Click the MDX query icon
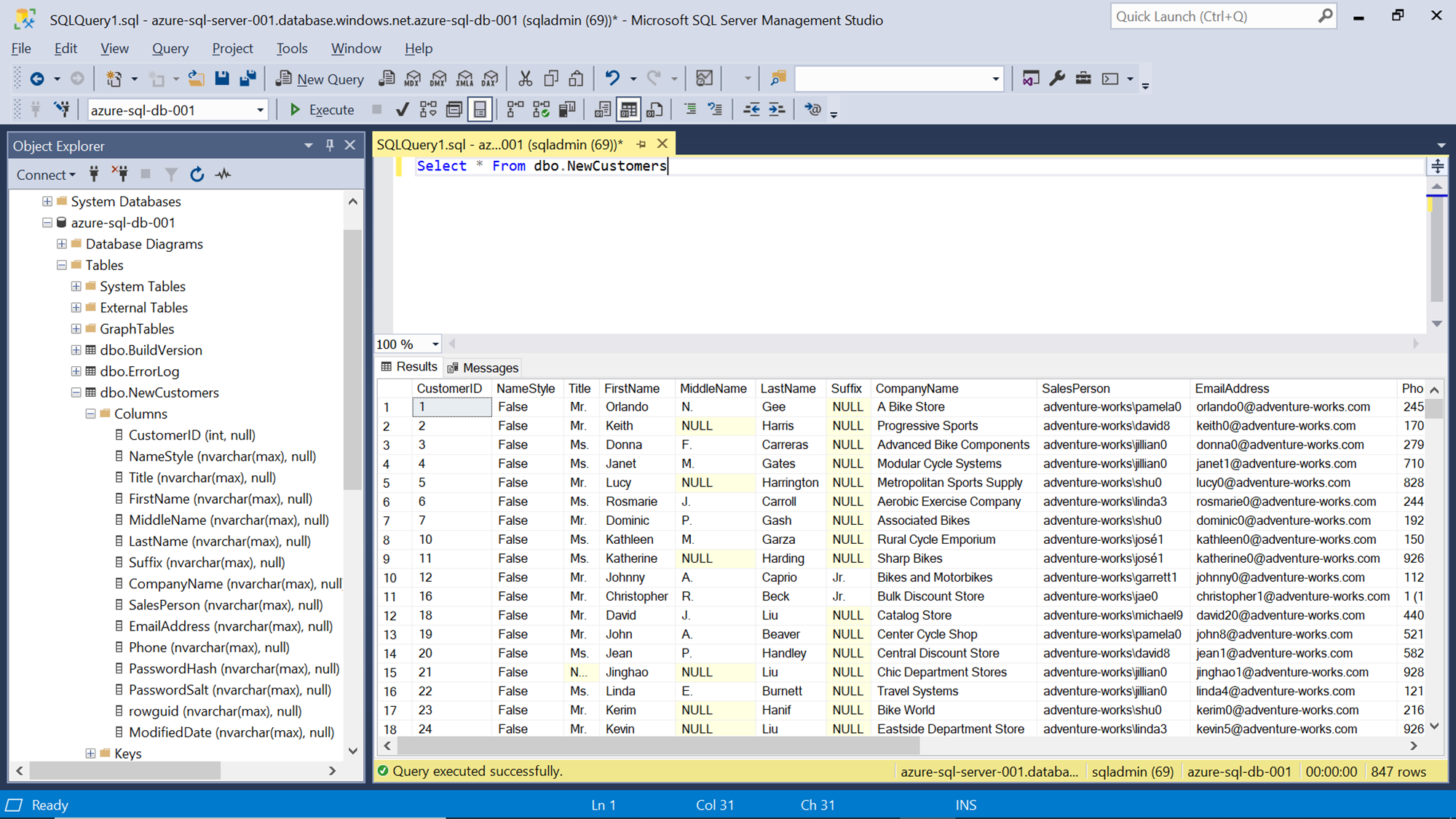The height and width of the screenshot is (819, 1456). 413,79
